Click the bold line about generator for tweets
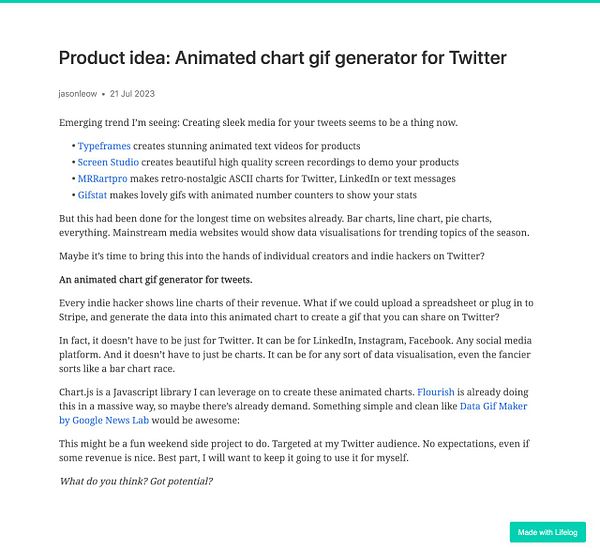The image size is (600, 554). tap(156, 279)
